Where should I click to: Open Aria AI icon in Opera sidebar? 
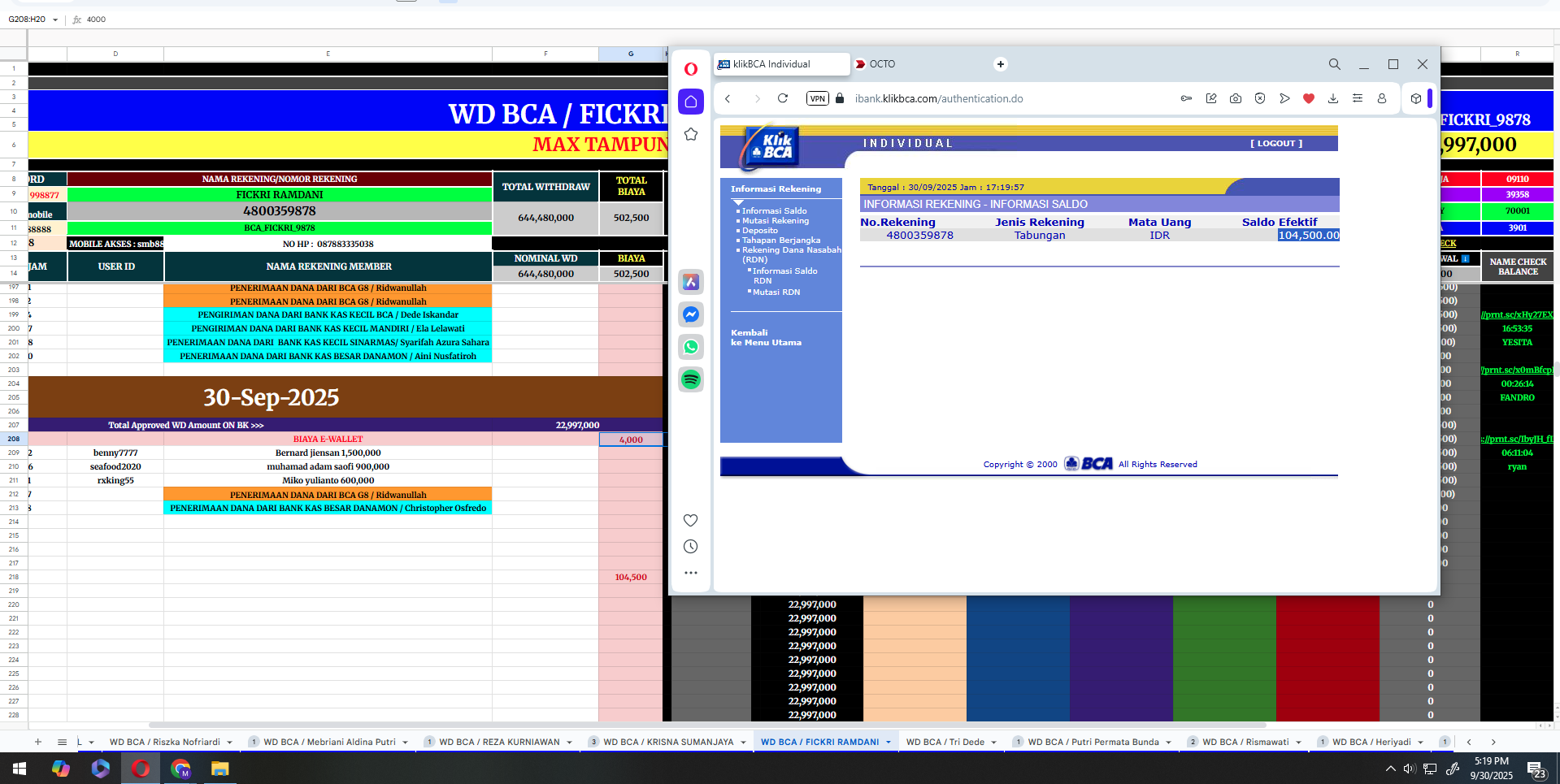coord(691,282)
